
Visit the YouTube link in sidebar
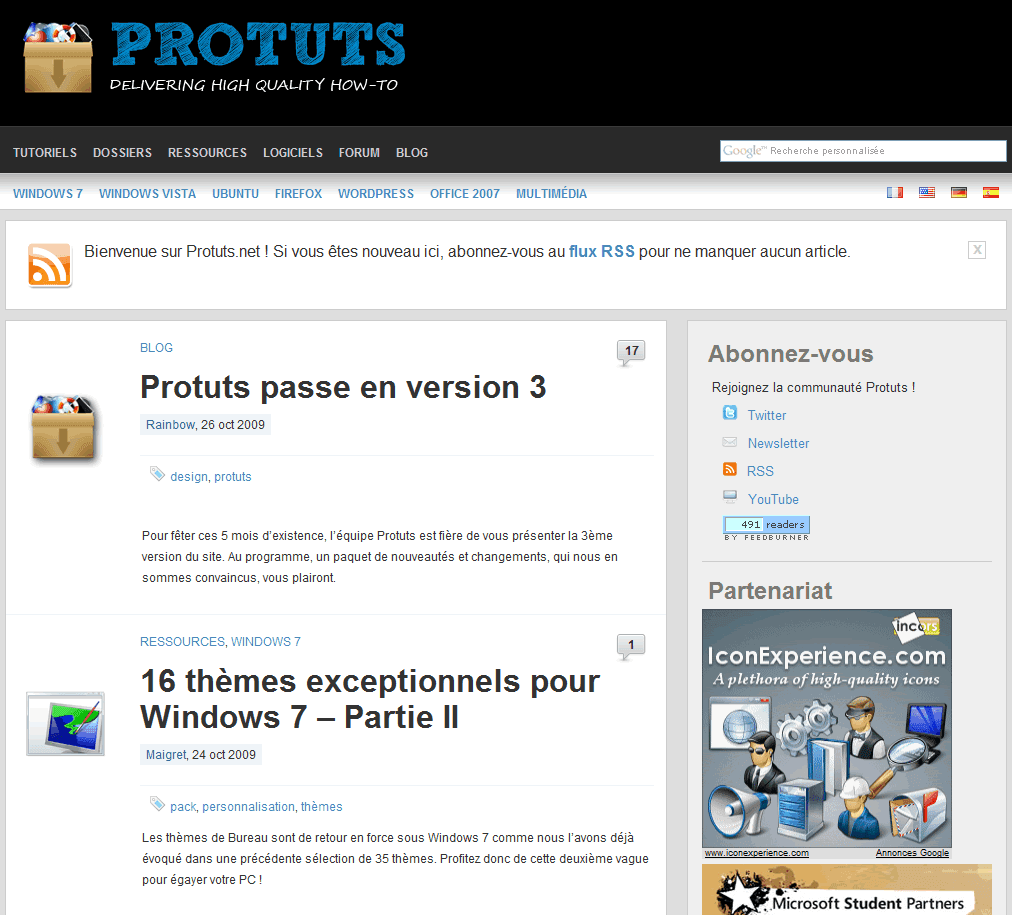(773, 499)
